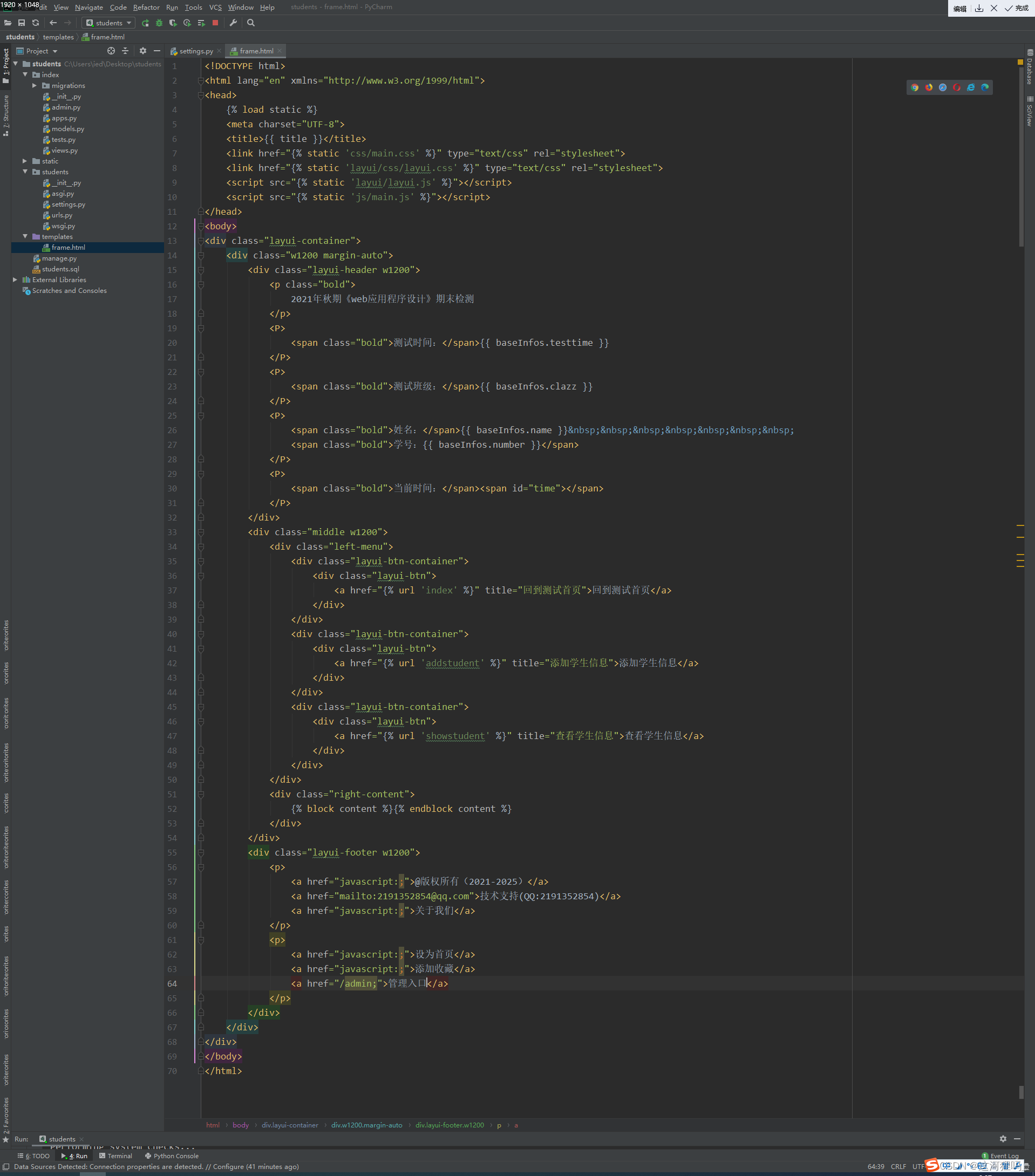Open the preview in the Internet Explorer icon
This screenshot has height=1176, width=1035.
[x=971, y=87]
